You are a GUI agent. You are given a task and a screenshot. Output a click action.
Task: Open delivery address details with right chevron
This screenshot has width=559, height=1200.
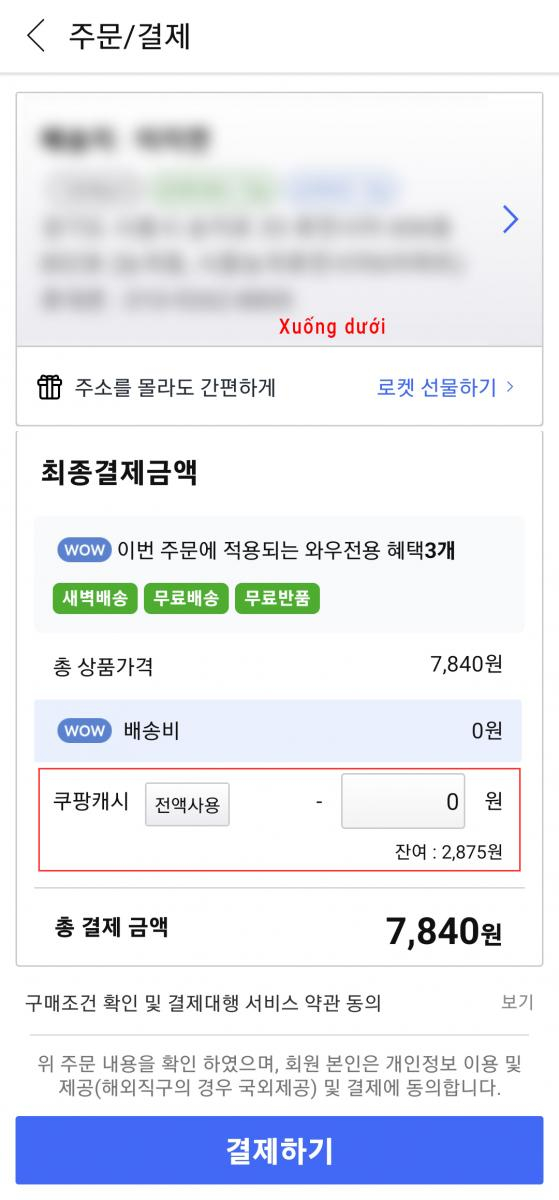511,219
